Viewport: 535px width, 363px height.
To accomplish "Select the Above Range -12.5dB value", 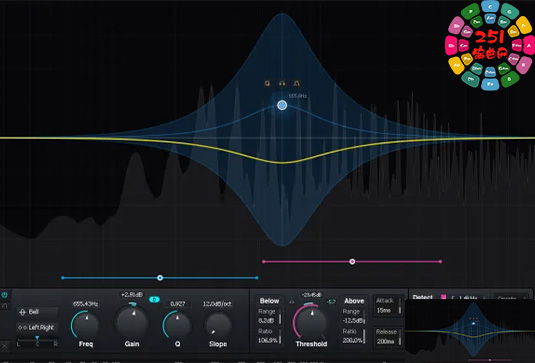I will 353,321.
